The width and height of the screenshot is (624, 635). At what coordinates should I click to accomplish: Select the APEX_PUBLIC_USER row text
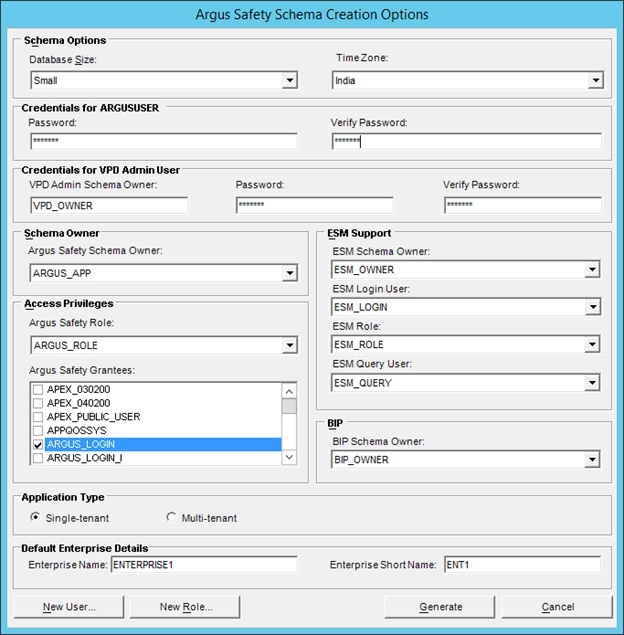[94, 417]
